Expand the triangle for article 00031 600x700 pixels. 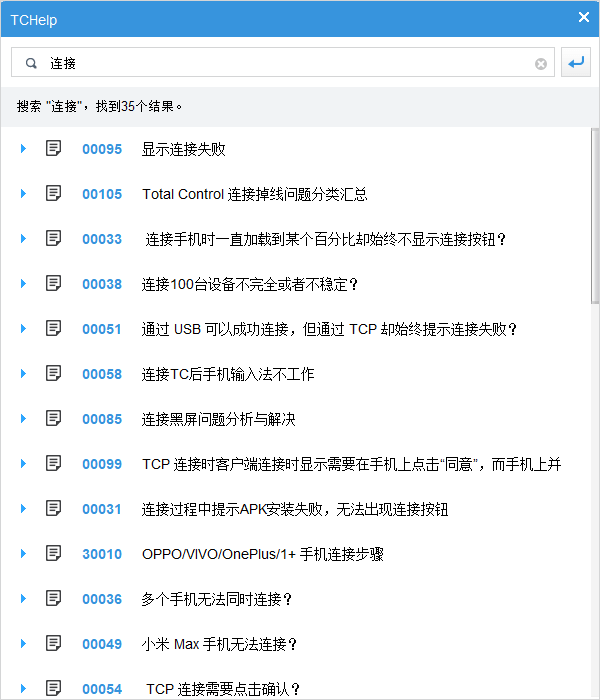pos(23,509)
